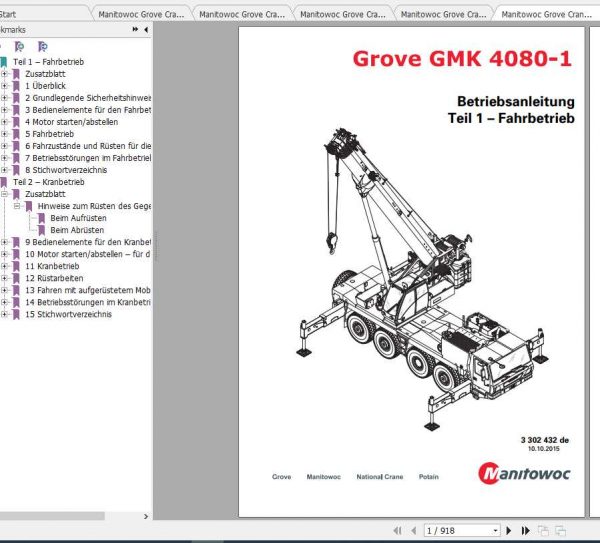Click the continuous view icon in status bar
The height and width of the screenshot is (543, 600).
point(560,531)
